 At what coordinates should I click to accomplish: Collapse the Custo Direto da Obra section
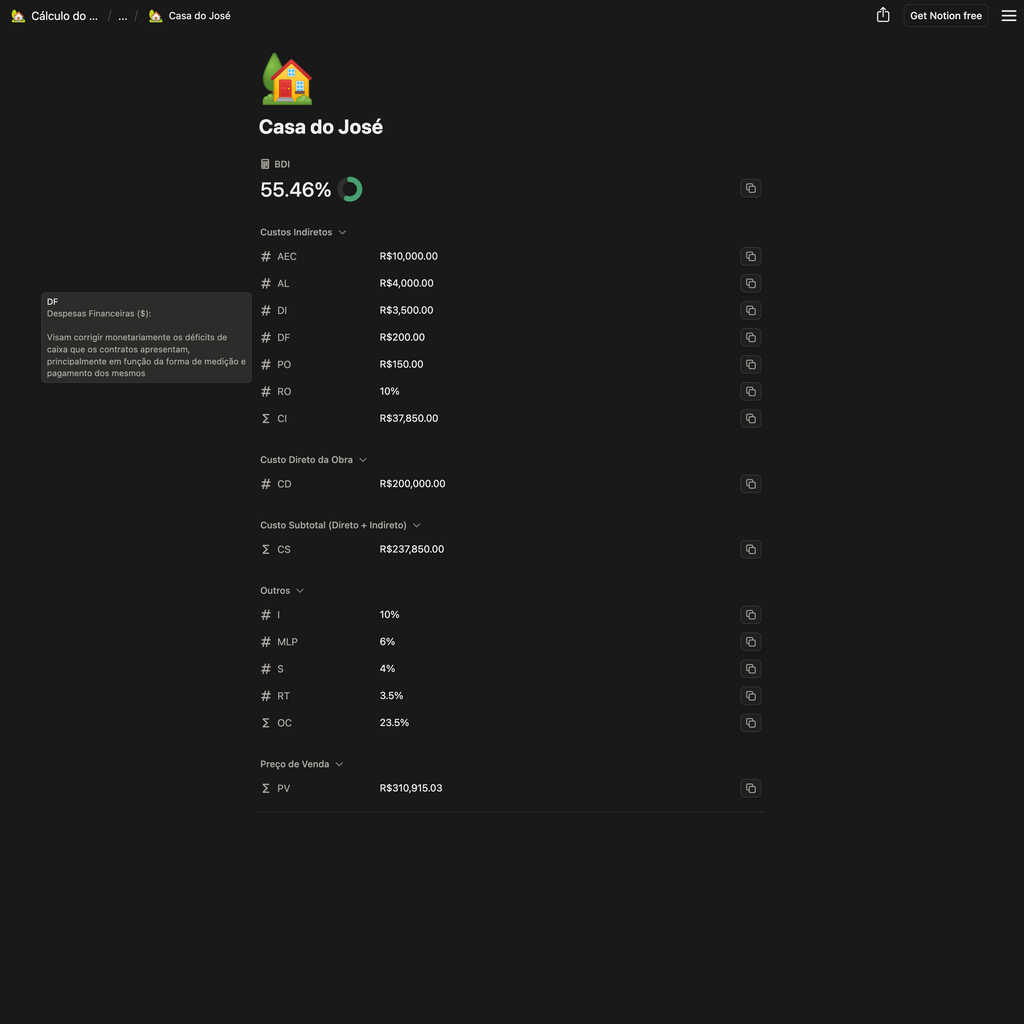click(x=363, y=460)
